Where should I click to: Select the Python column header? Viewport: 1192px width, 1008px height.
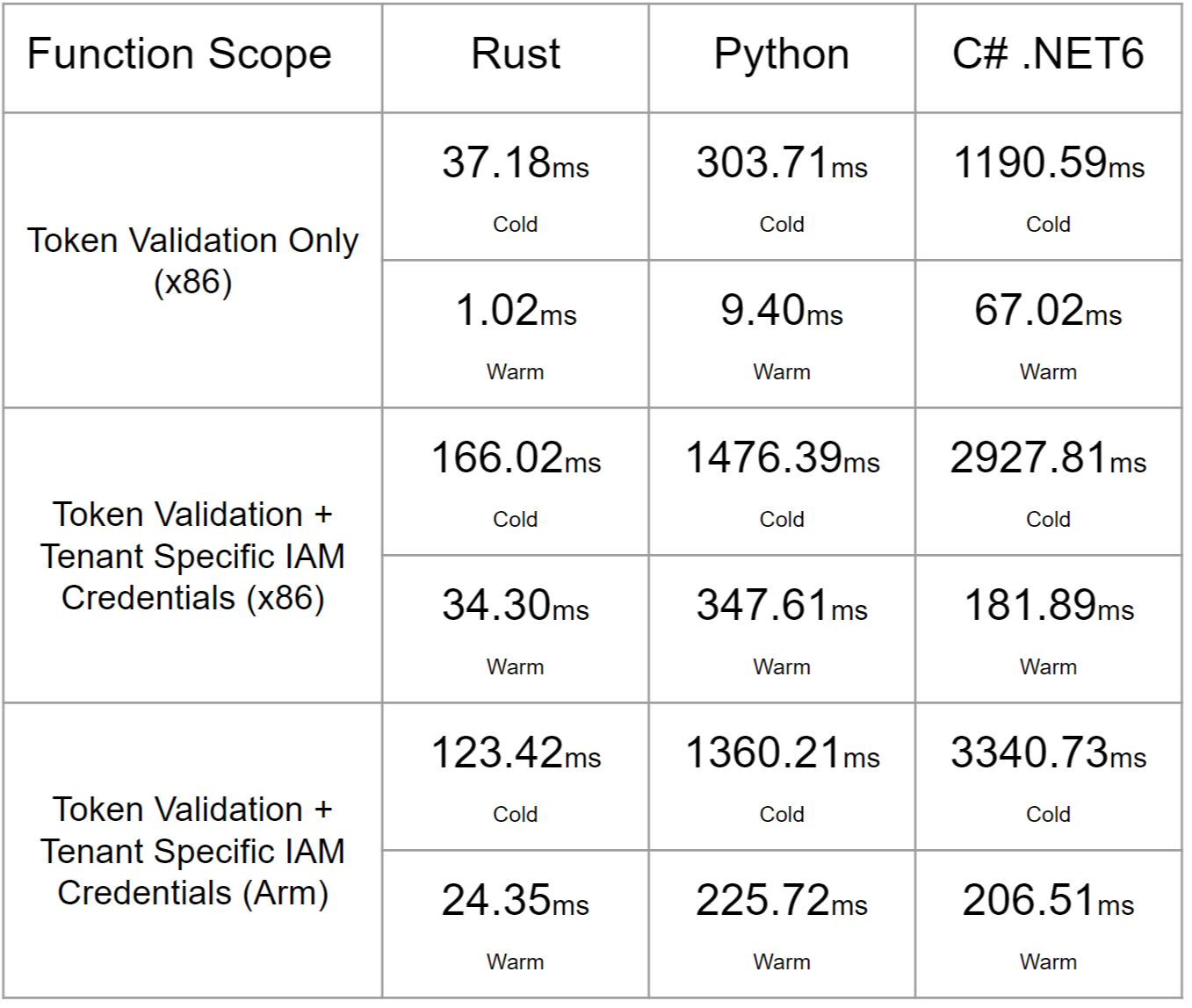click(x=781, y=54)
